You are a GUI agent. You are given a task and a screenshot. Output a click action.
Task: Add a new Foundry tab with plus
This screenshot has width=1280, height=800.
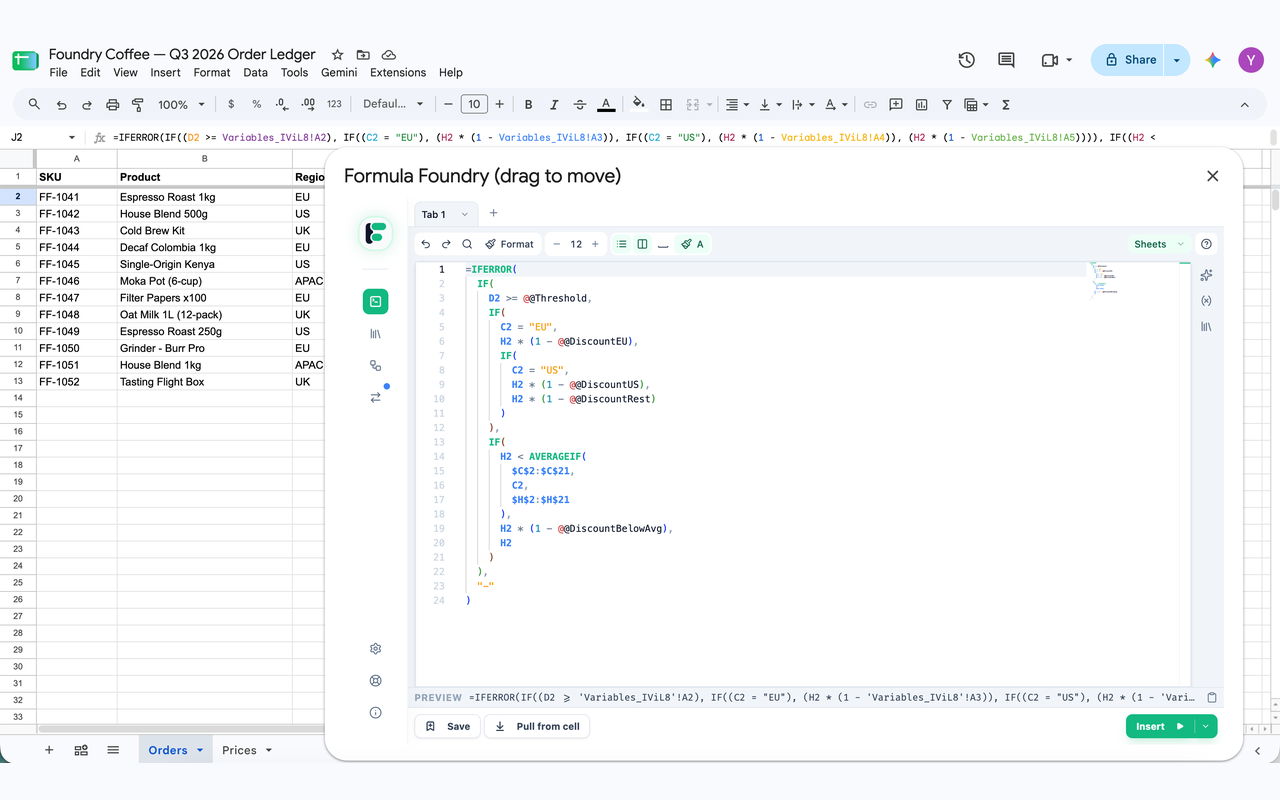point(493,213)
